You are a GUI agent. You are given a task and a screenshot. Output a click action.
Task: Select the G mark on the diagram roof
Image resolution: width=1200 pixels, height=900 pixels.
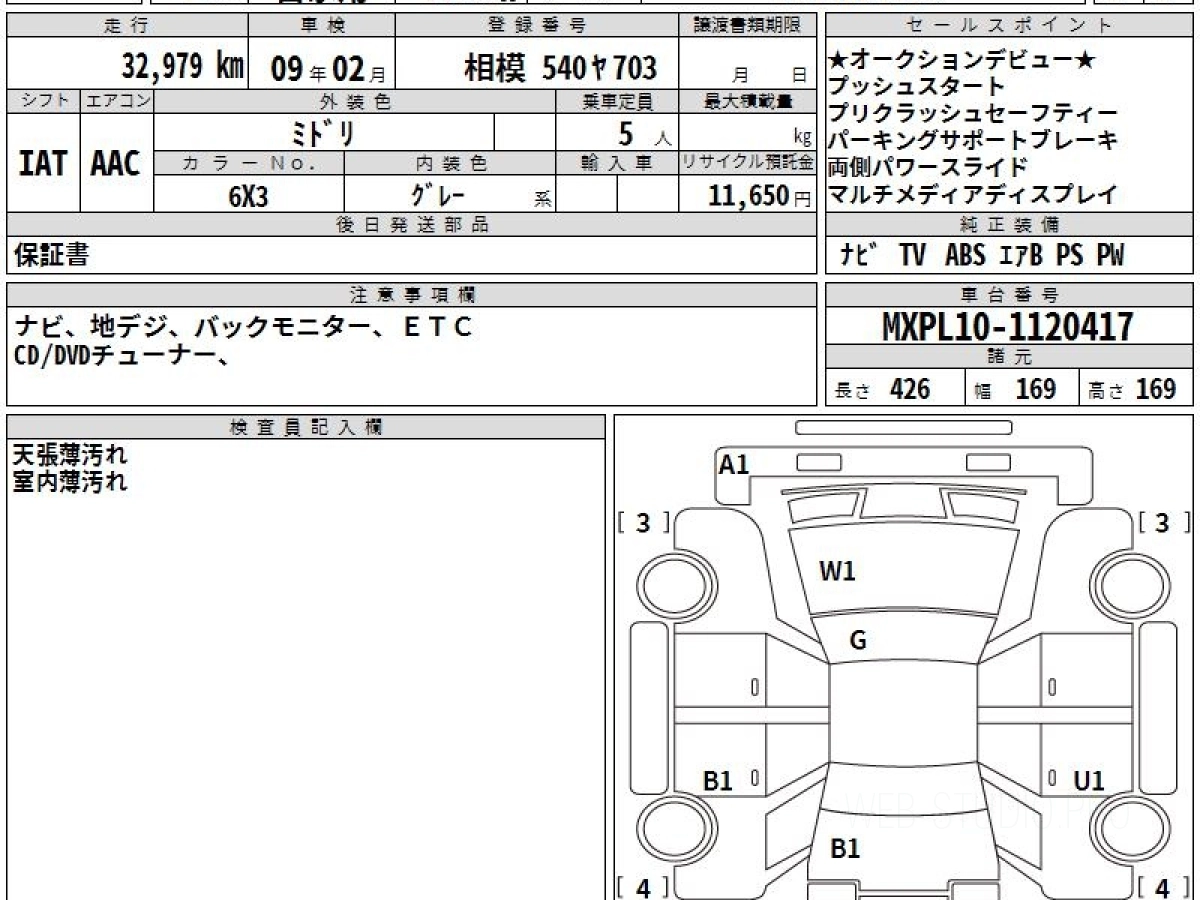[x=857, y=641]
